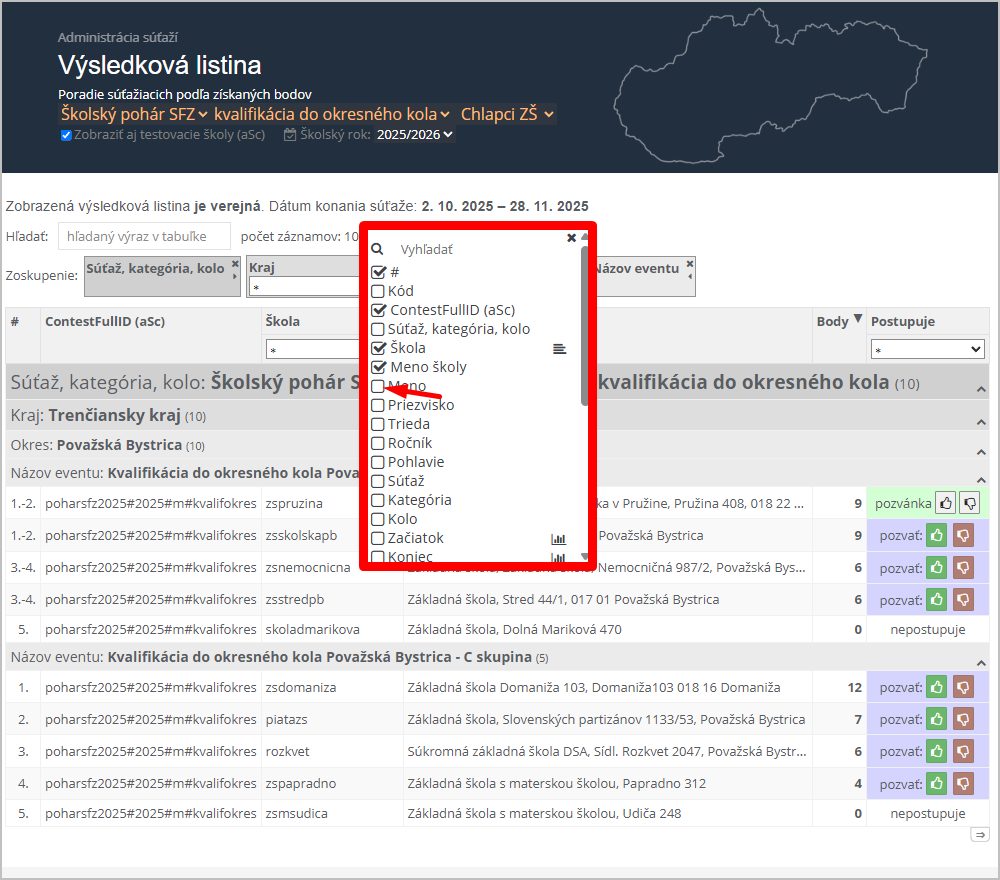Tick the Priezvisko column checkbox

click(378, 405)
